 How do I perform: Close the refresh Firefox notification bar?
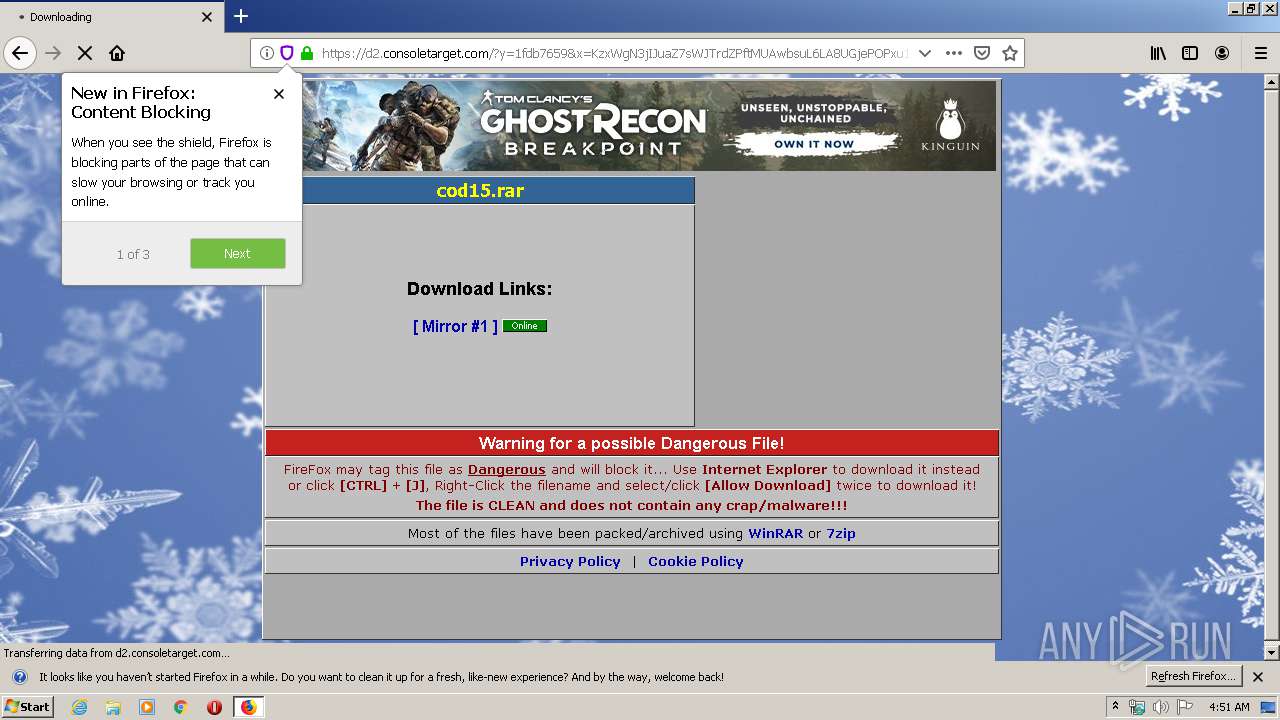1258,677
